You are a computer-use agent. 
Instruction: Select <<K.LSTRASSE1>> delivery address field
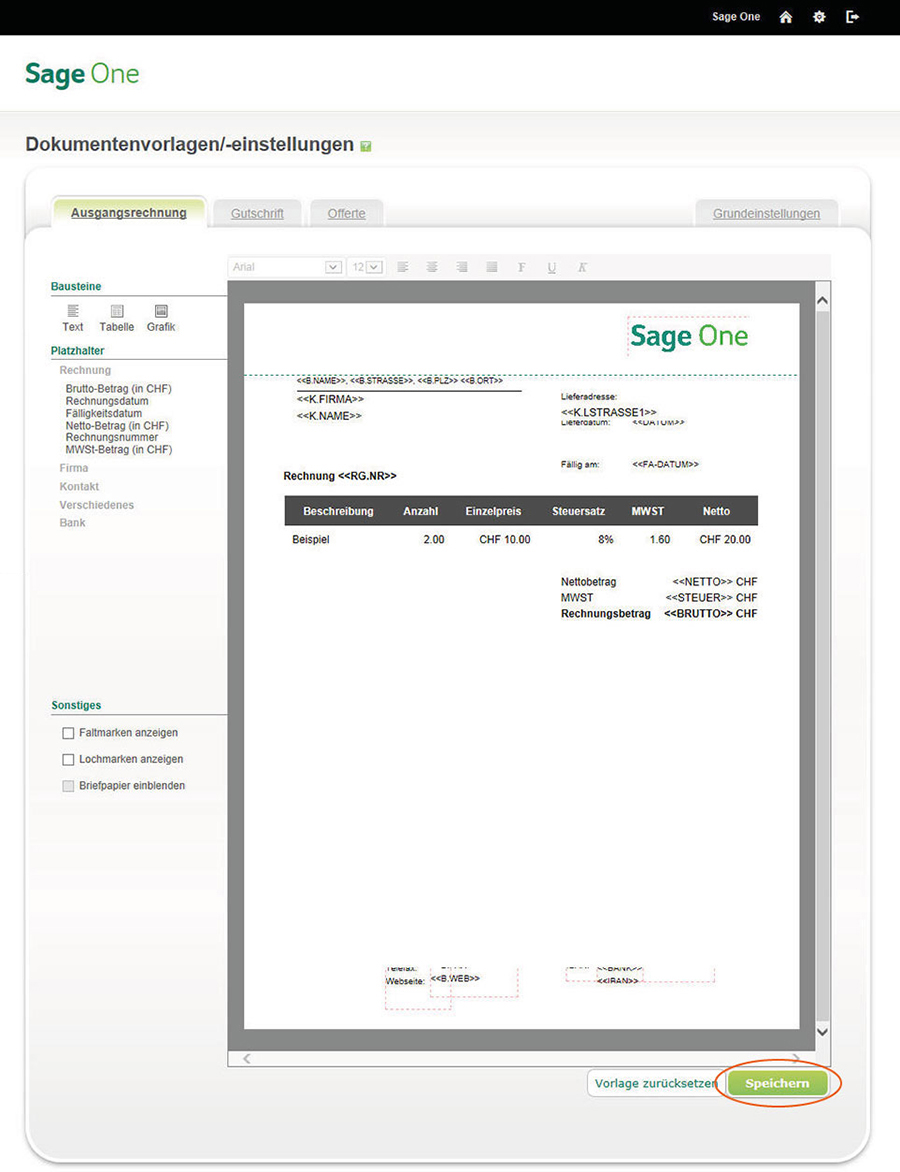[608, 413]
